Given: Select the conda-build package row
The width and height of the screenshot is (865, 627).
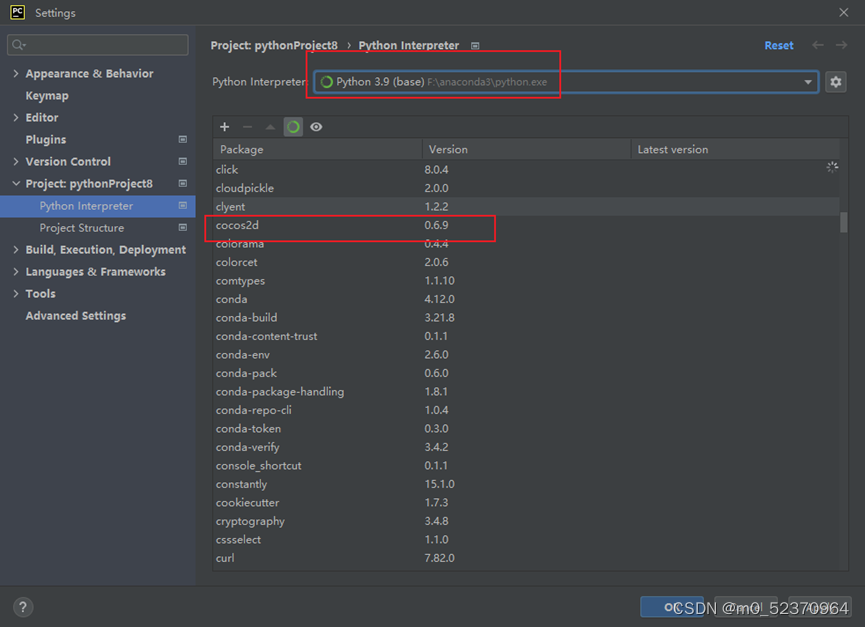Looking at the screenshot, I should pyautogui.click(x=526, y=318).
